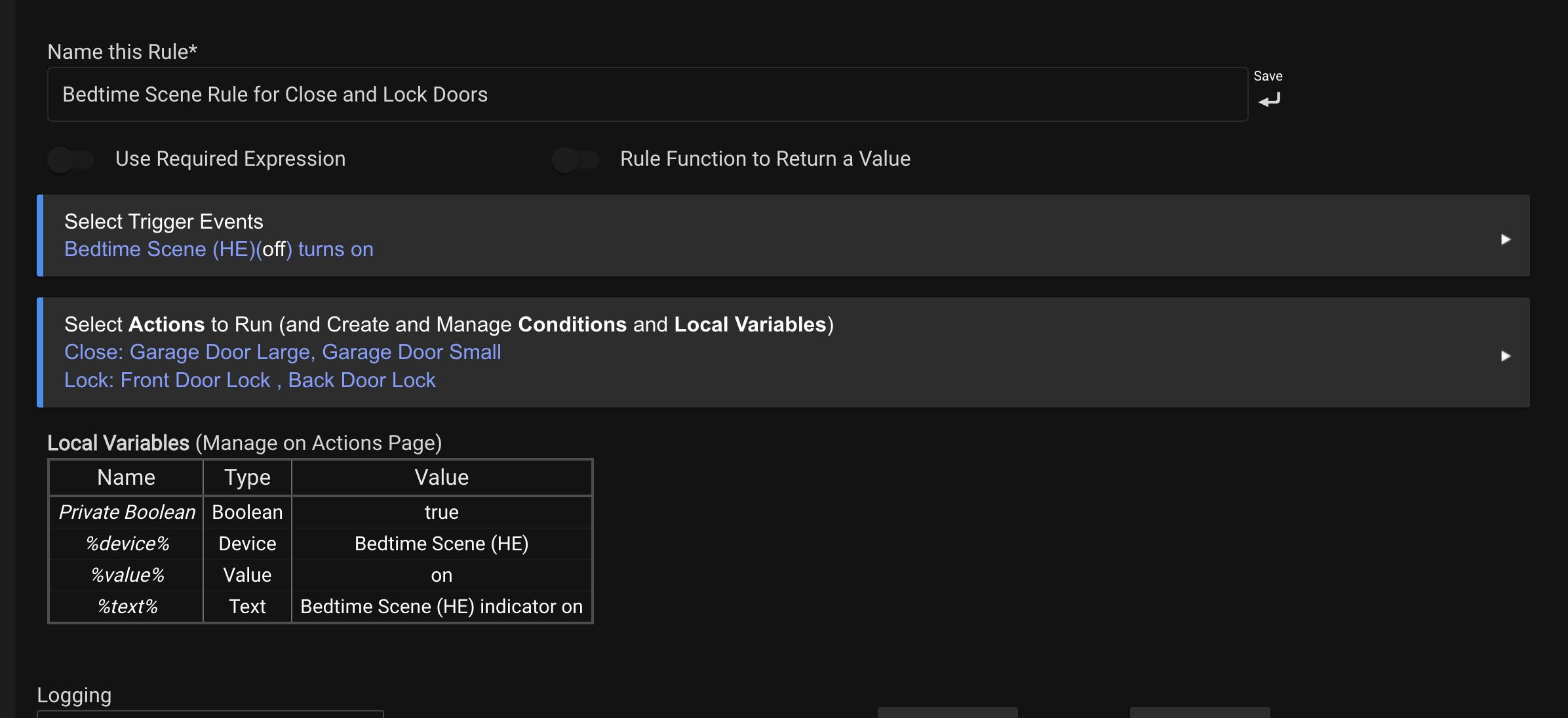Click the Save enter-arrow icon
The height and width of the screenshot is (718, 1568).
click(x=1269, y=100)
